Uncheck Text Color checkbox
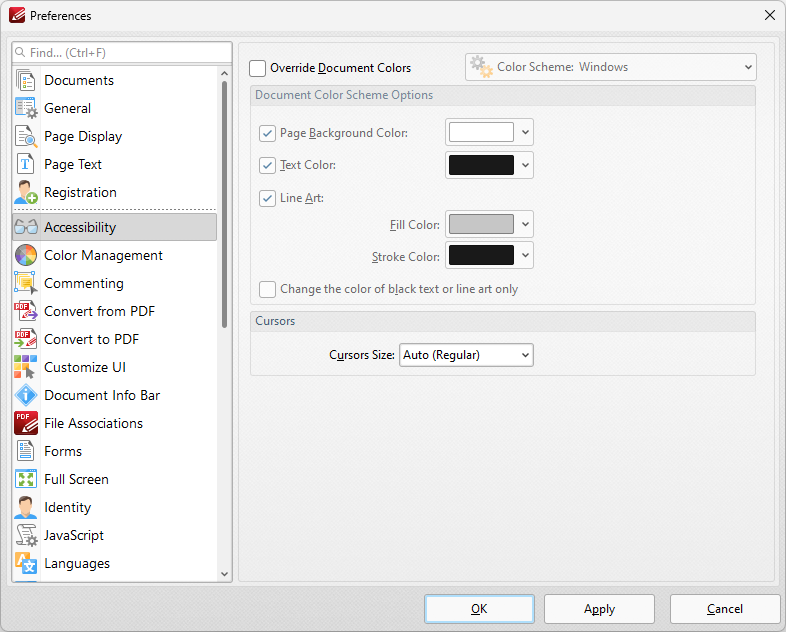 pos(267,165)
